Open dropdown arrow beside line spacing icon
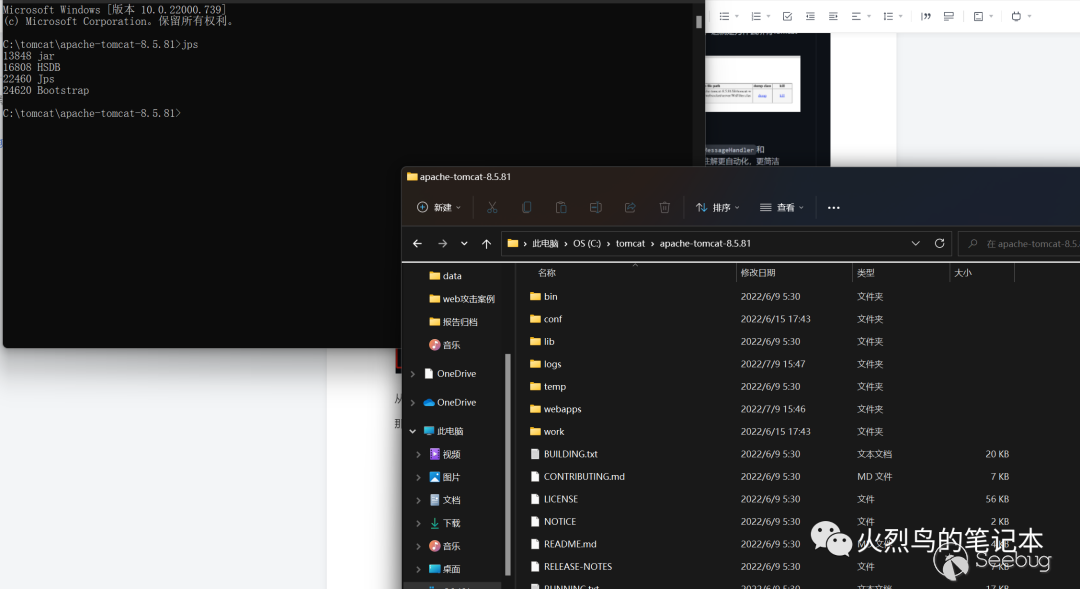This screenshot has height=589, width=1080. 900,17
